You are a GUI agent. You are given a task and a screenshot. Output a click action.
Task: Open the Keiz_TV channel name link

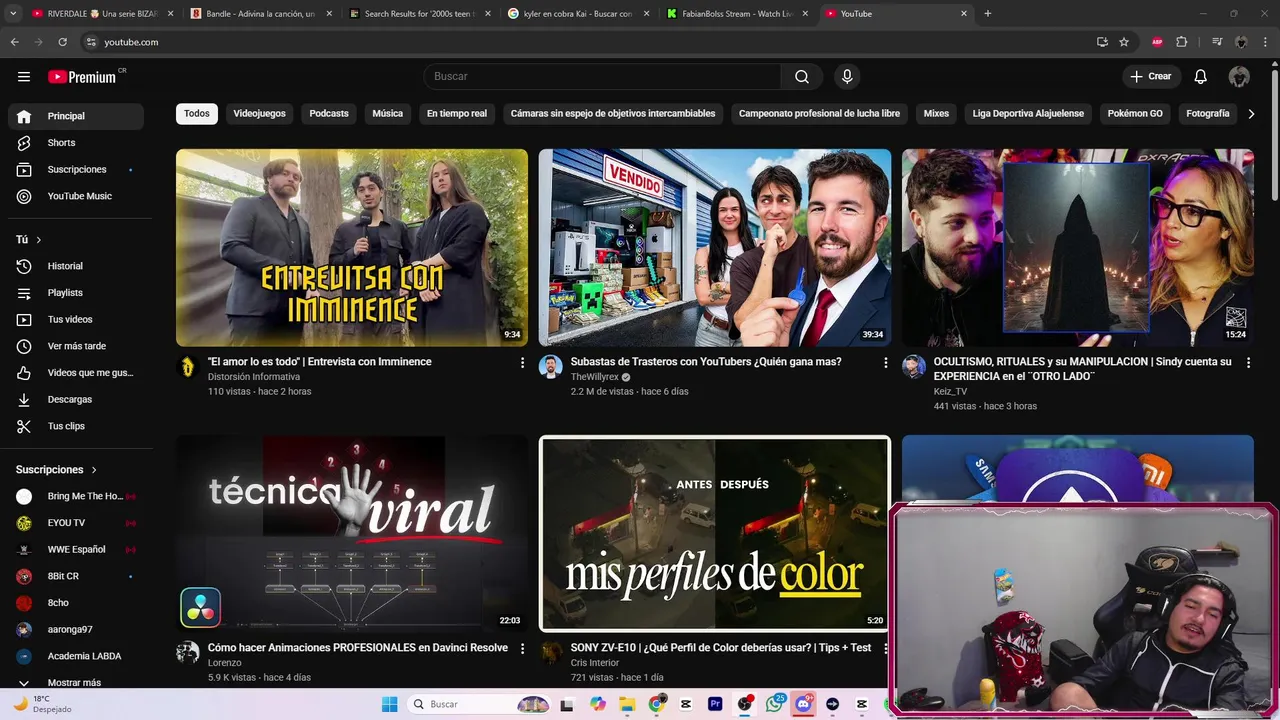pos(950,391)
